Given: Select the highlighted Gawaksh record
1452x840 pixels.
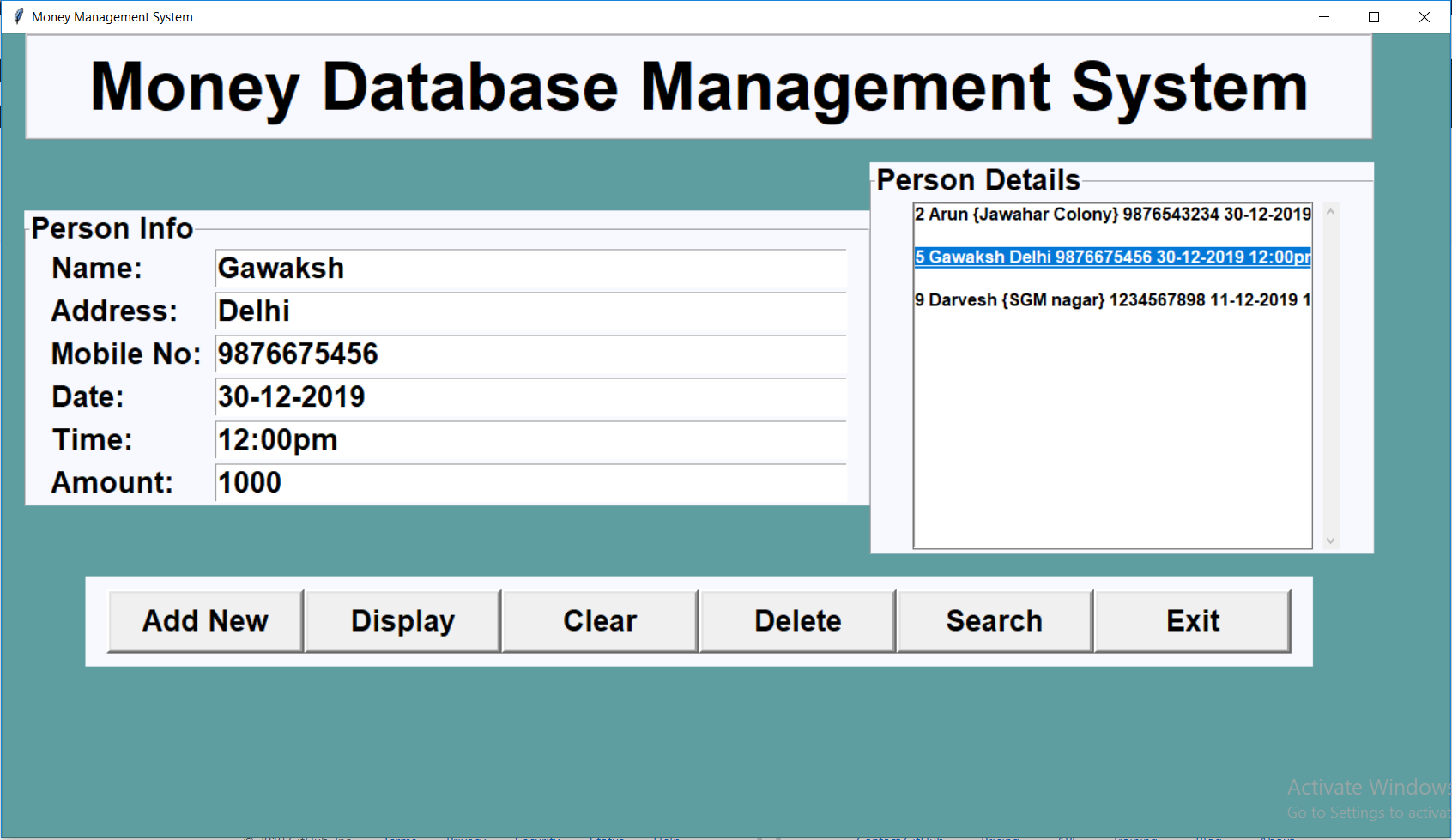Looking at the screenshot, I should coord(1107,257).
